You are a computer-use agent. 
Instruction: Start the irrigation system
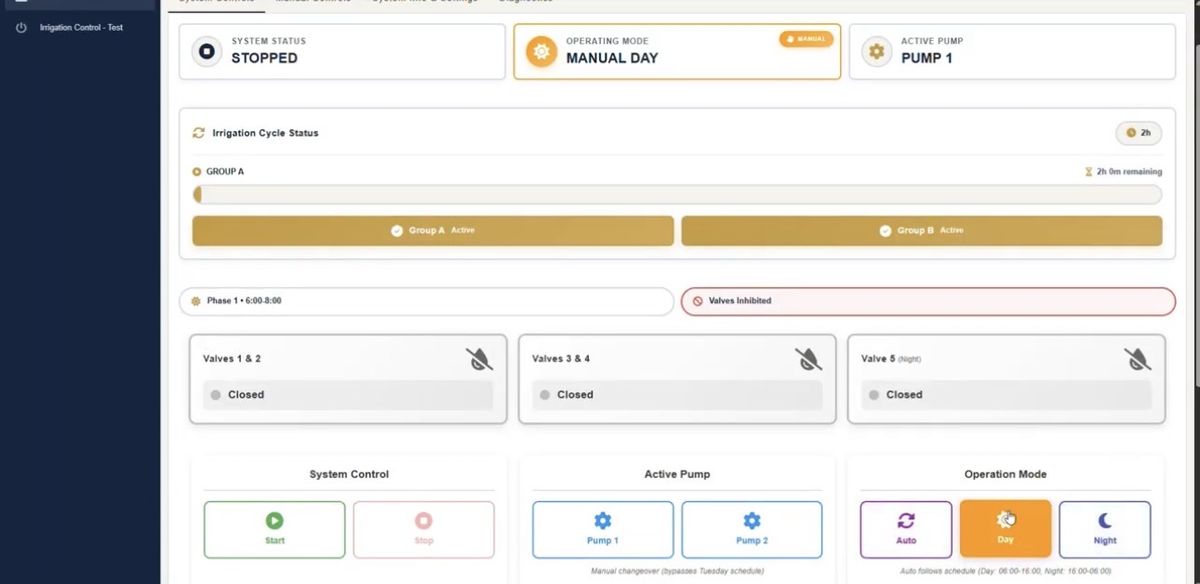(x=274, y=528)
